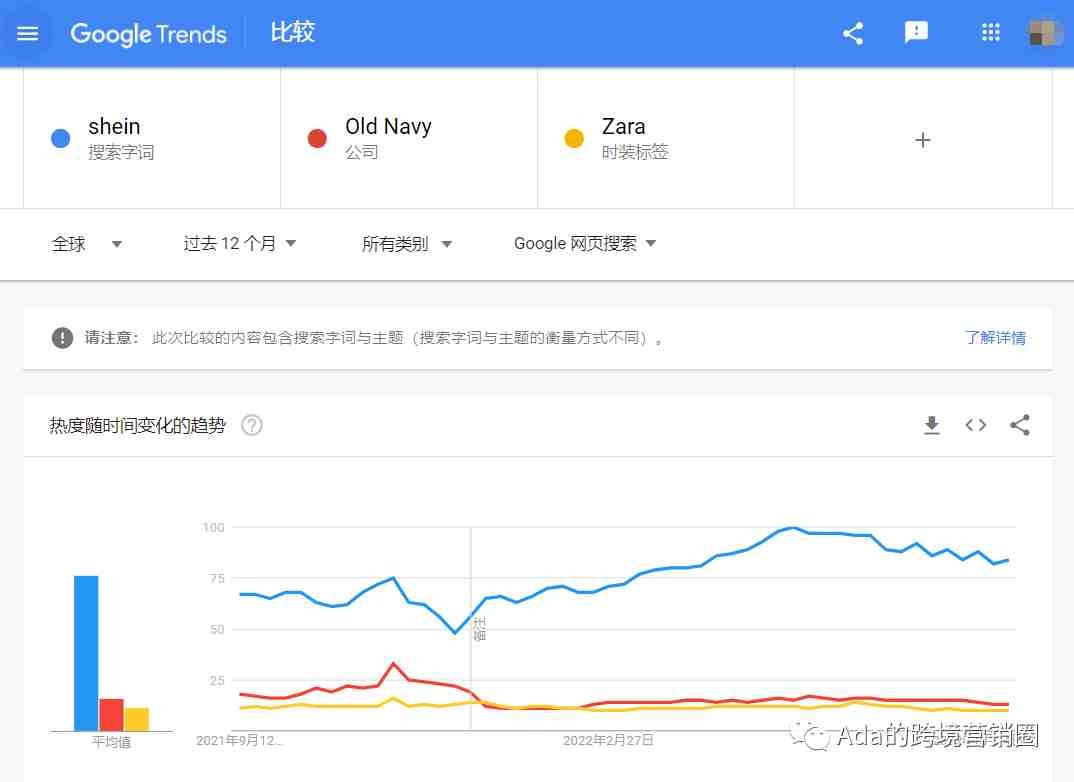
Task: Share the interest over time chart
Action: [1020, 425]
